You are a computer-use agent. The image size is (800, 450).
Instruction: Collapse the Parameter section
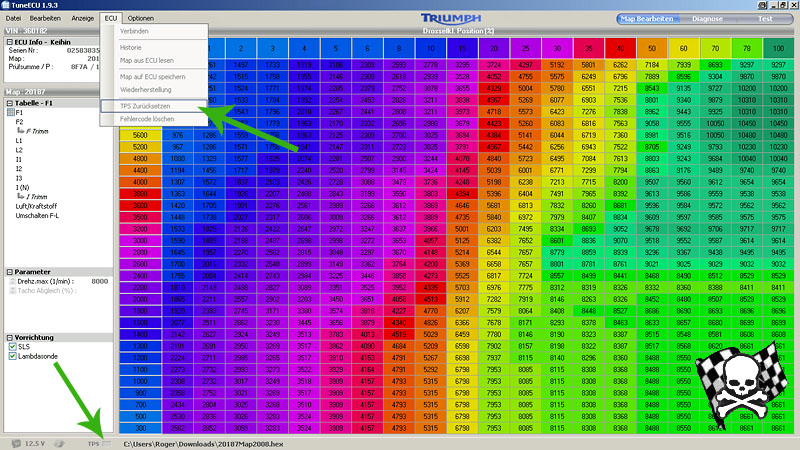(8, 271)
